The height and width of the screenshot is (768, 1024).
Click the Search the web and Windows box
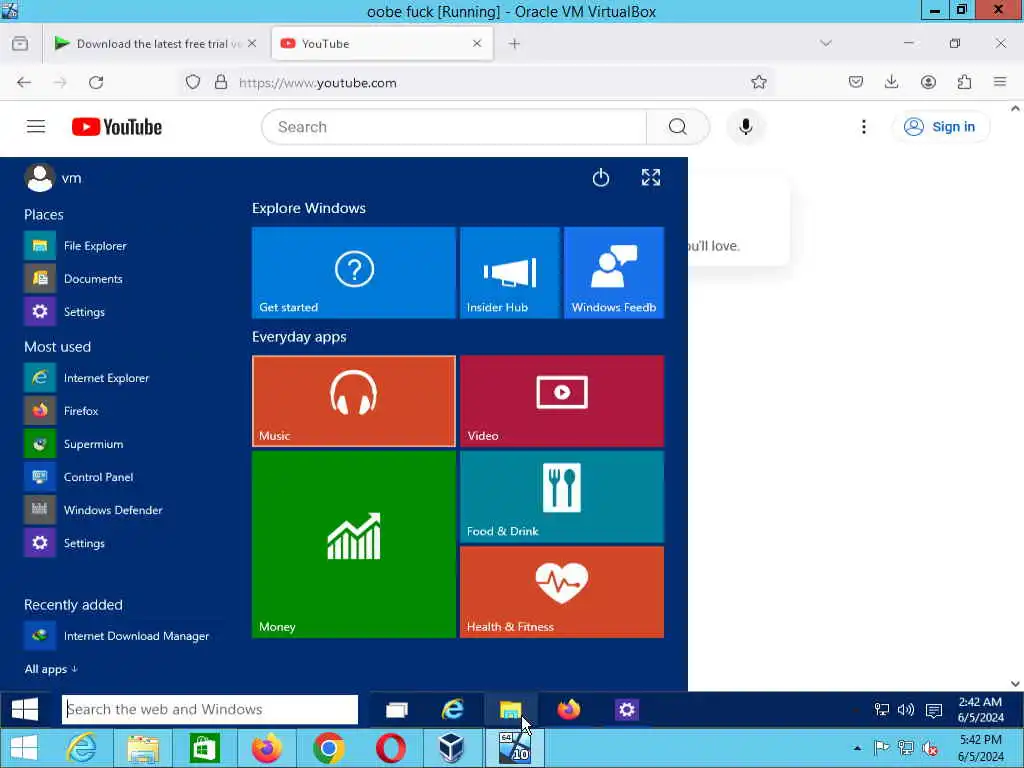point(210,709)
